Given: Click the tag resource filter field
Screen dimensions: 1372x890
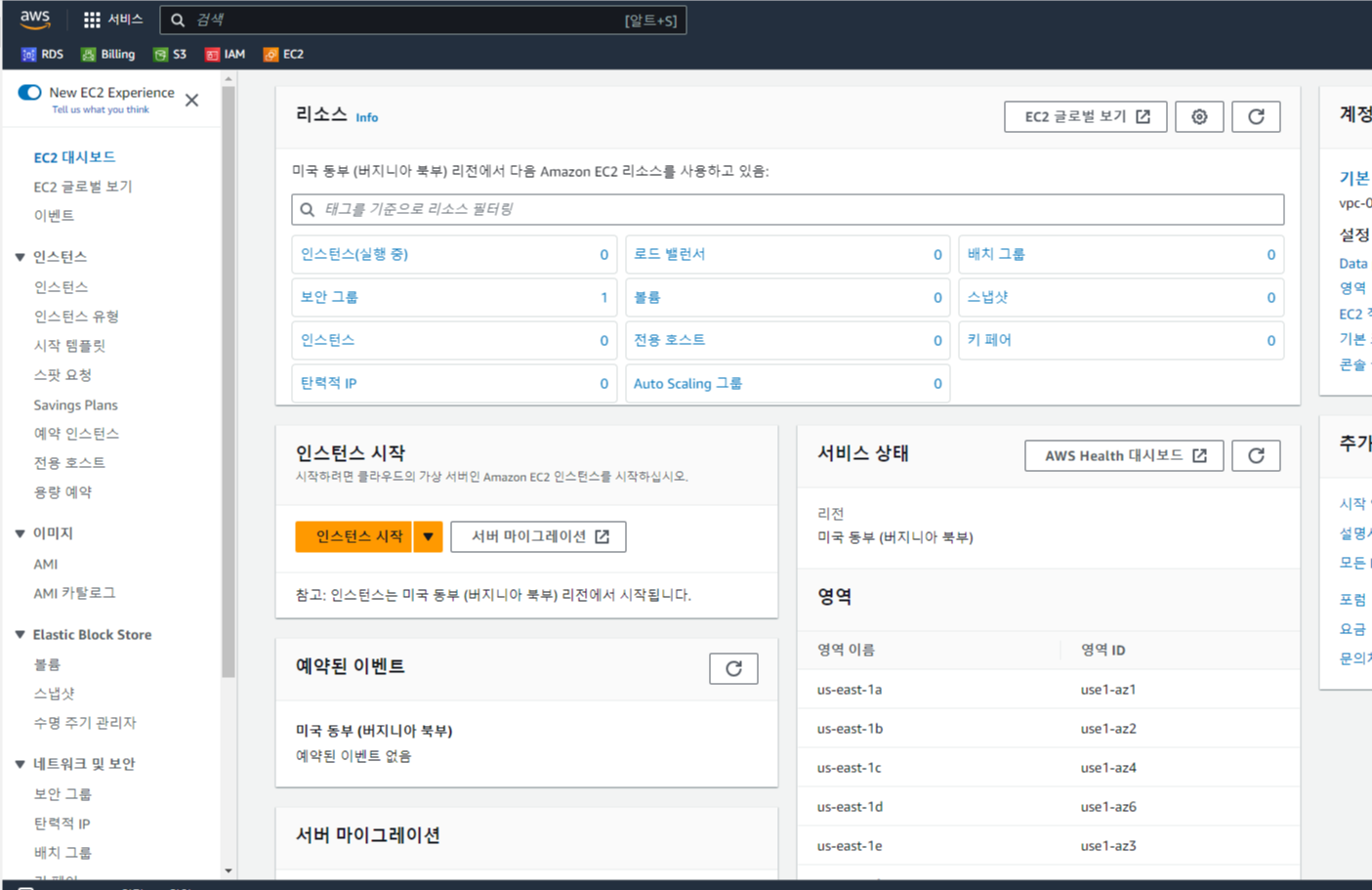Looking at the screenshot, I should pos(787,209).
